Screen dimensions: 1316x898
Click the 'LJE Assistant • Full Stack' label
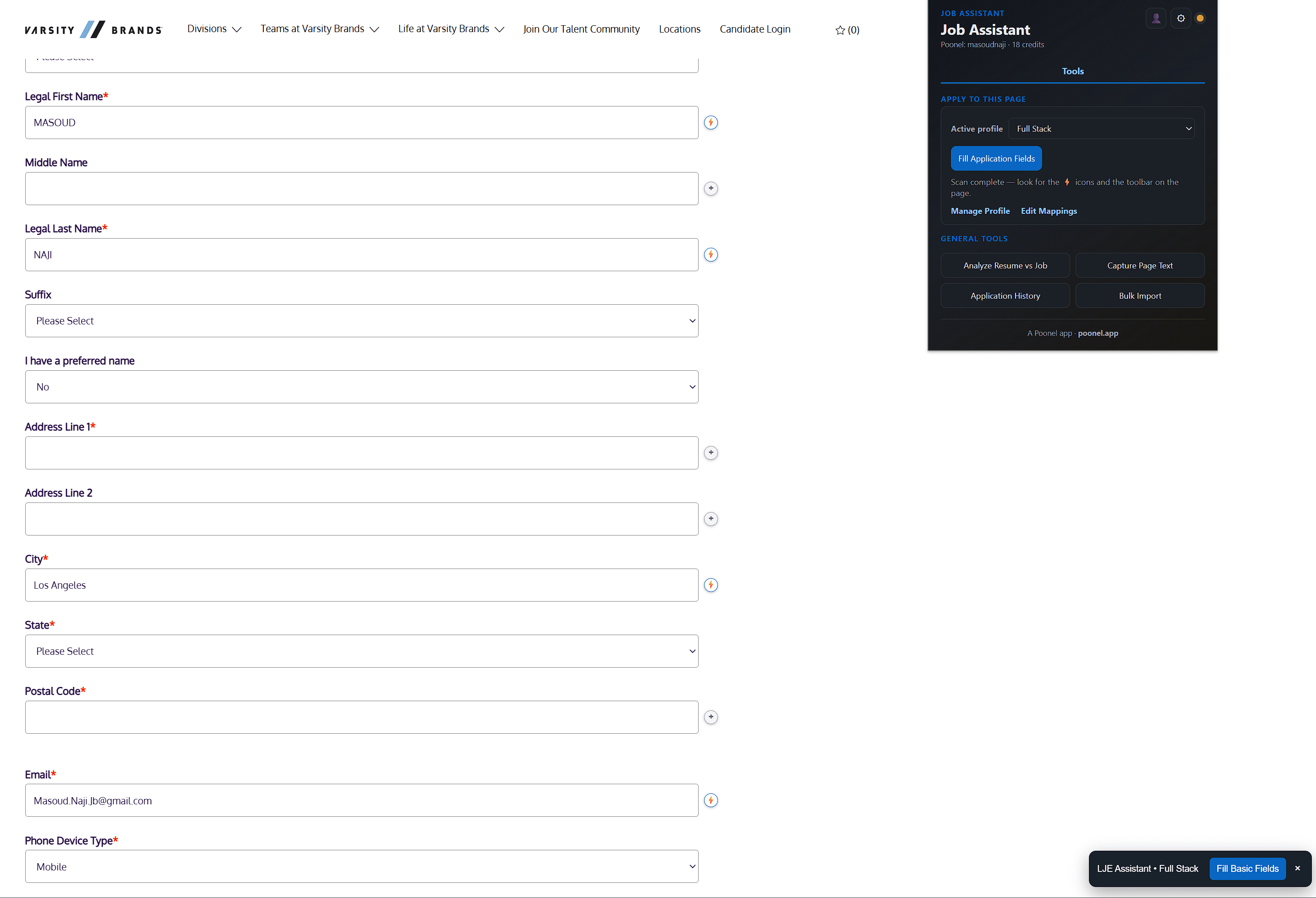1147,869
